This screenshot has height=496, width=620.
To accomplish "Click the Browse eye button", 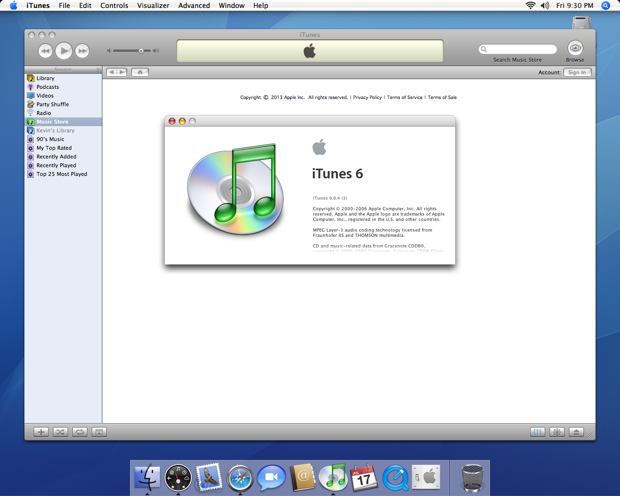I will coord(575,48).
